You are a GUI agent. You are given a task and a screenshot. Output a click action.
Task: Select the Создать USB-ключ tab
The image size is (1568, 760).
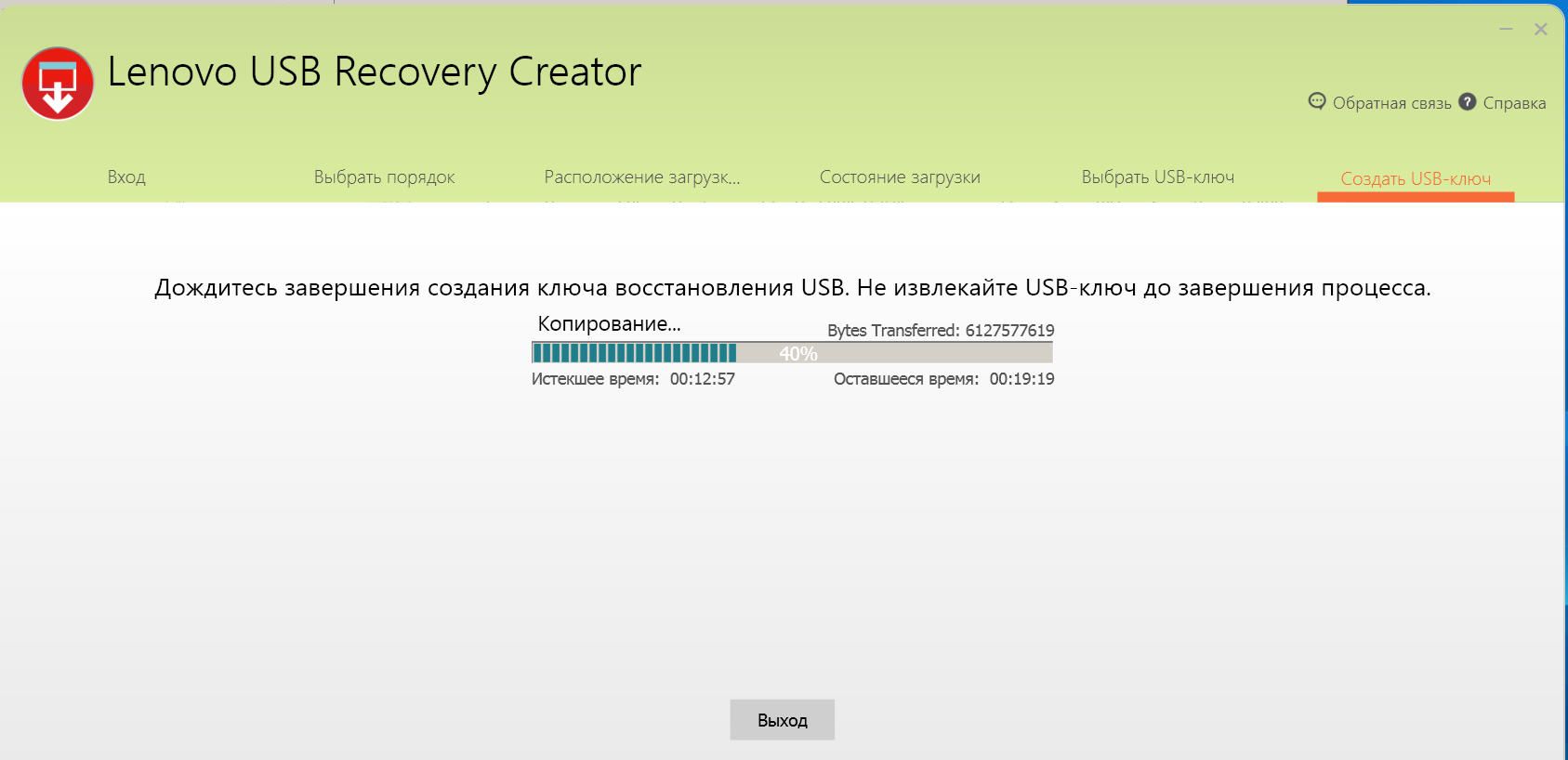coord(1416,178)
